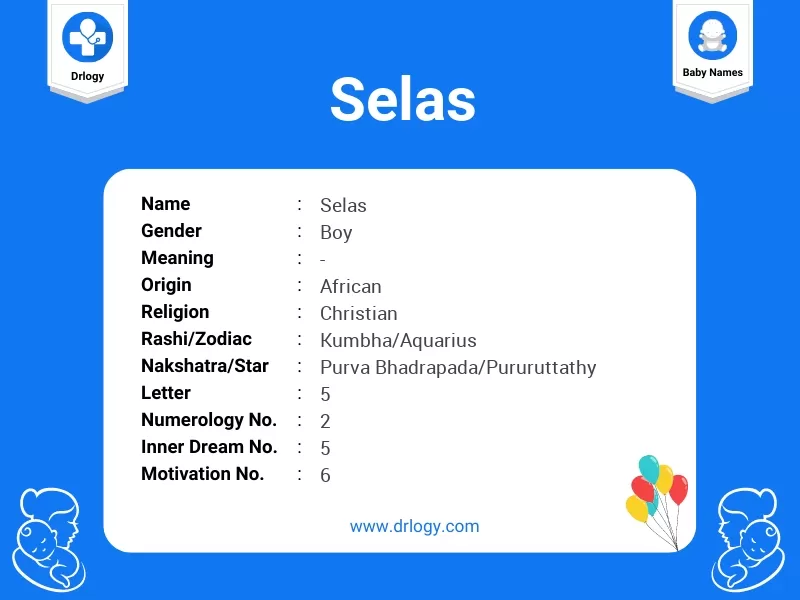Click the Baby Names text label
Viewport: 800px width, 600px height.
712,73
